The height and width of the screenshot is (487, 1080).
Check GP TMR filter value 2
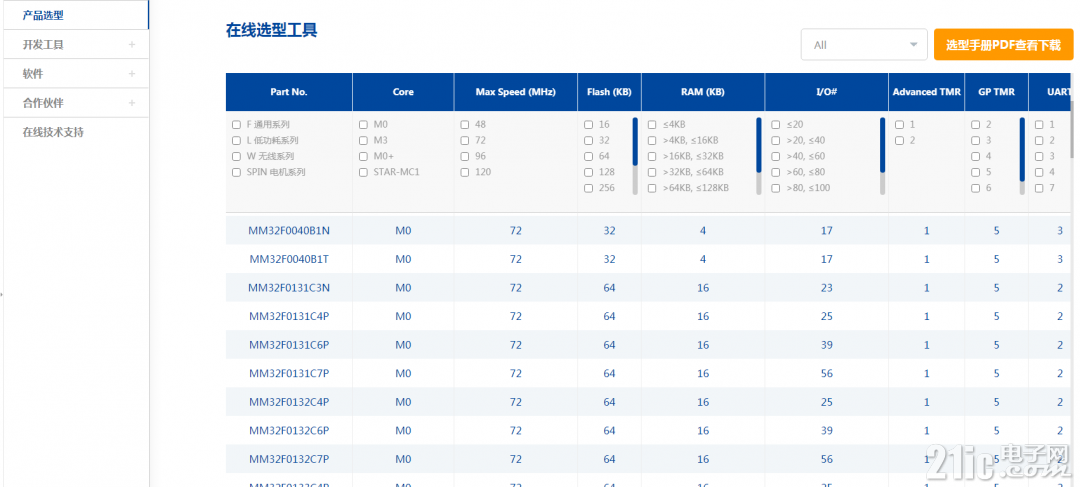pyautogui.click(x=976, y=125)
